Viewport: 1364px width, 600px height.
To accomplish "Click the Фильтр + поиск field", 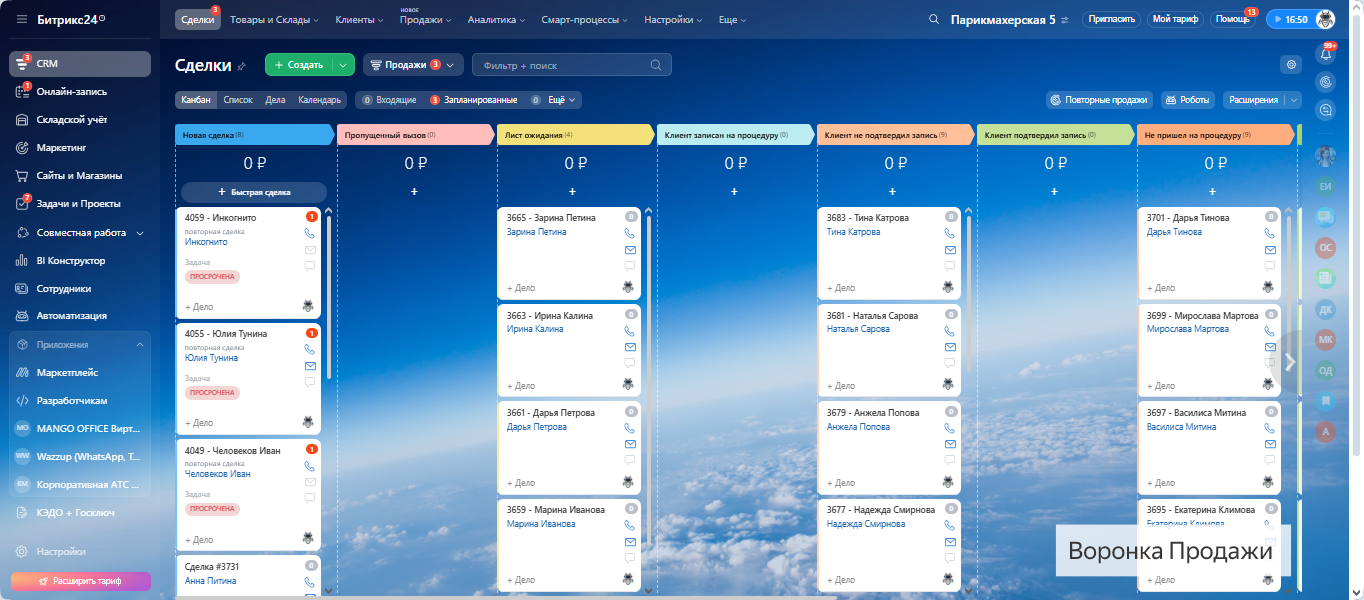I will tap(572, 65).
